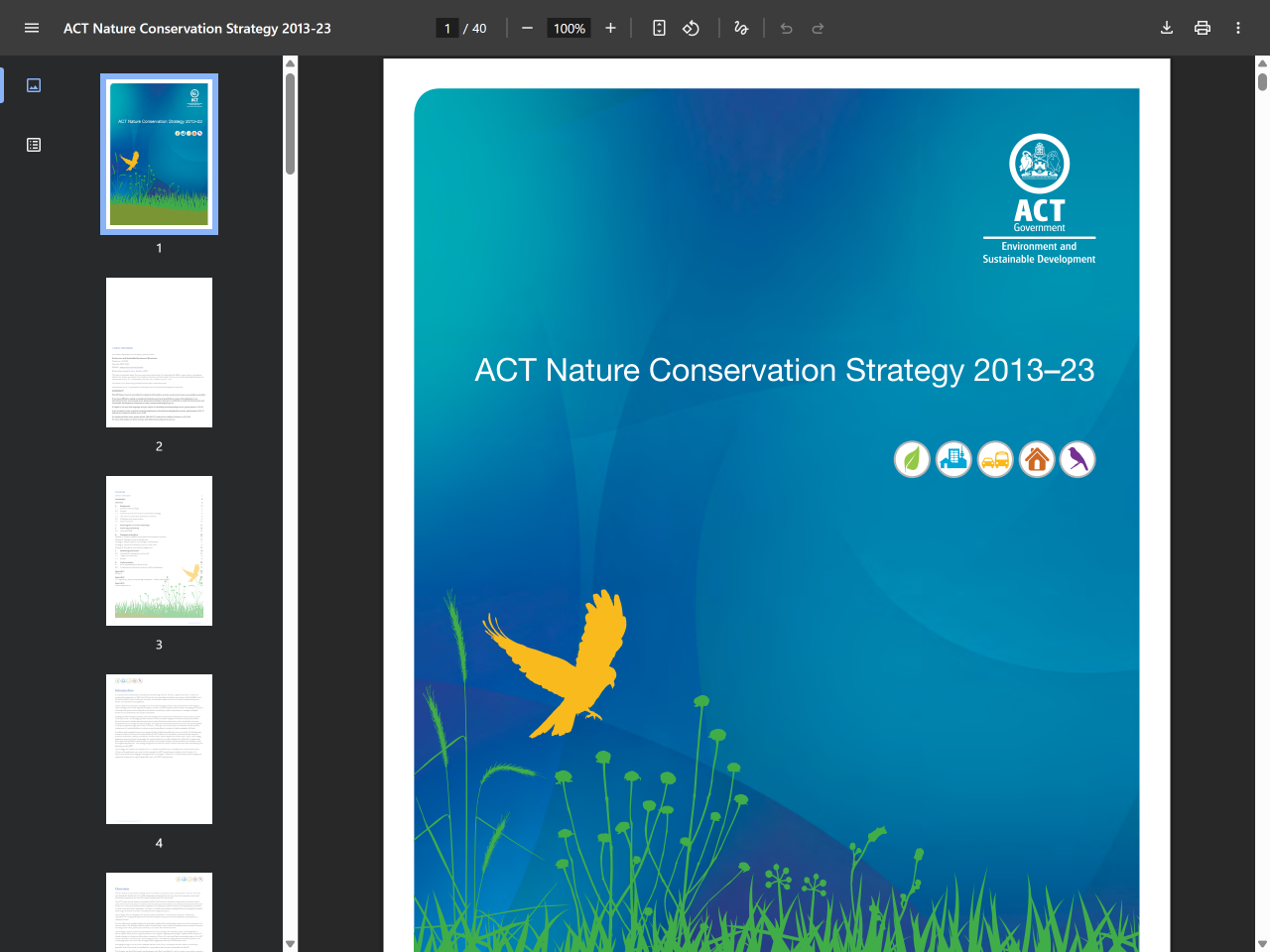Click the yellow car icon on cover
This screenshot has width=1270, height=952.
[x=995, y=459]
